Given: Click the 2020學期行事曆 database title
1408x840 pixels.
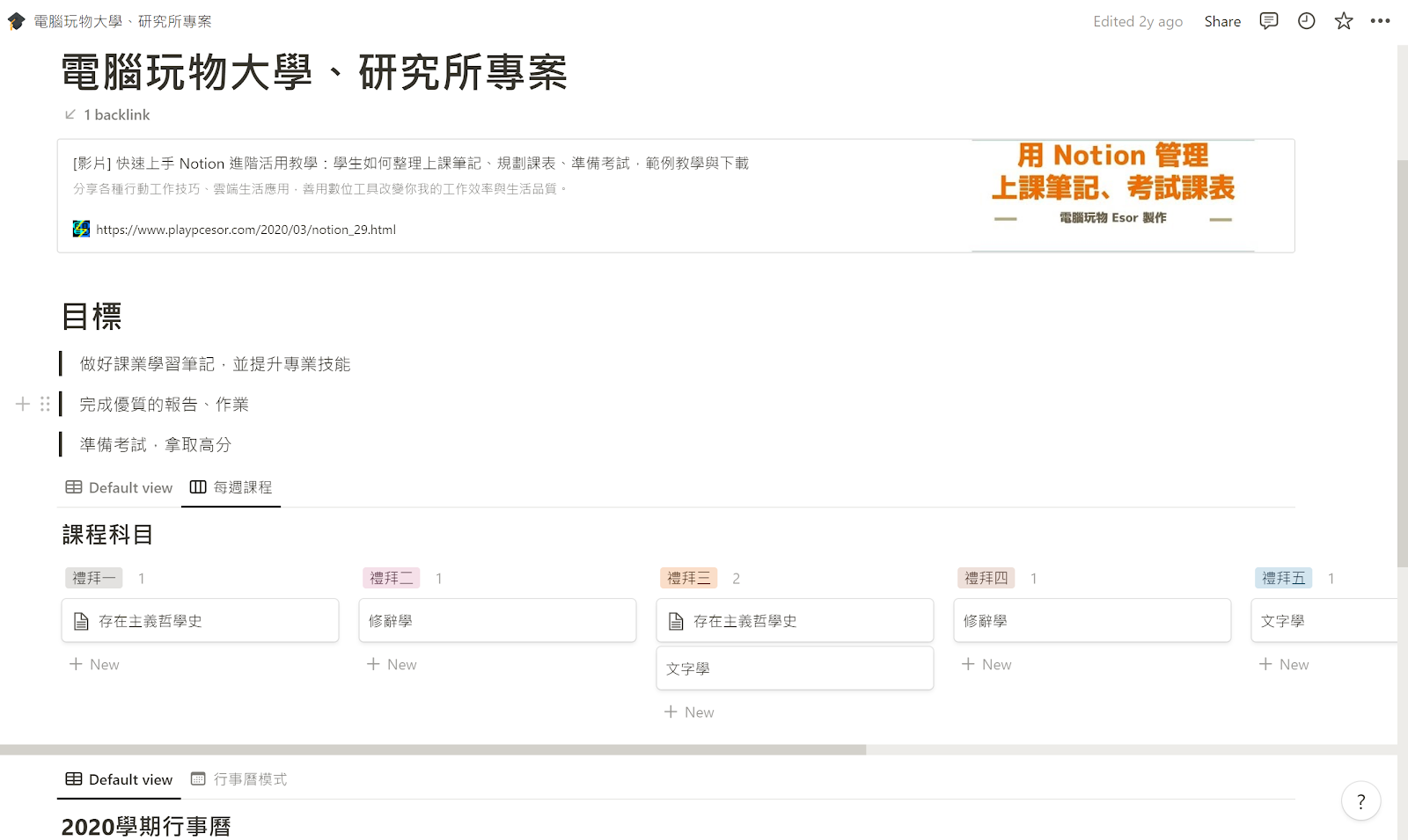Looking at the screenshot, I should coord(146,826).
